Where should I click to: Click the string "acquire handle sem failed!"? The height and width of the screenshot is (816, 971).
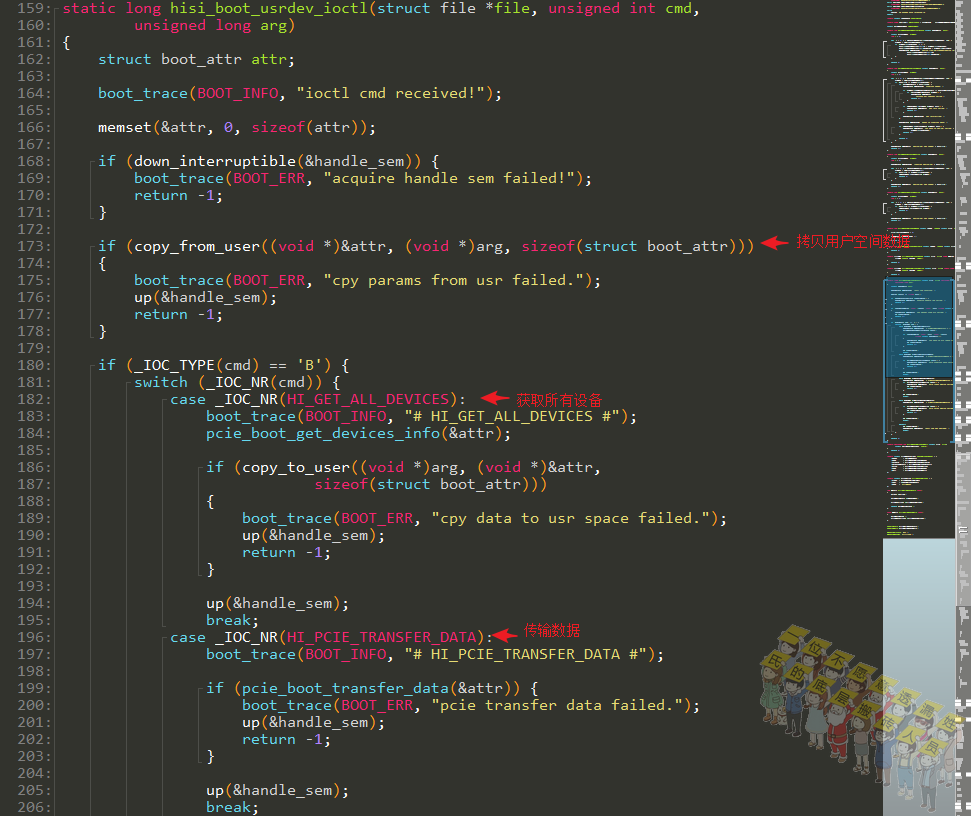tap(449, 178)
